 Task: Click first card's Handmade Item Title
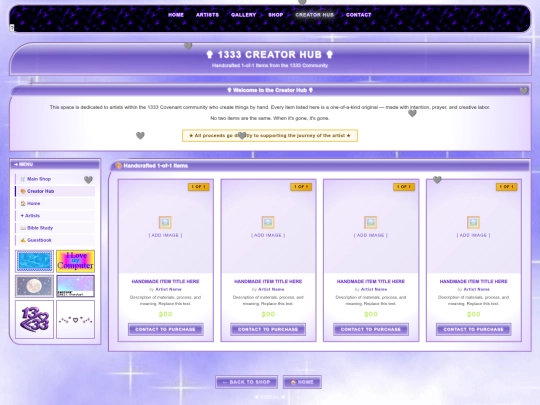165,281
